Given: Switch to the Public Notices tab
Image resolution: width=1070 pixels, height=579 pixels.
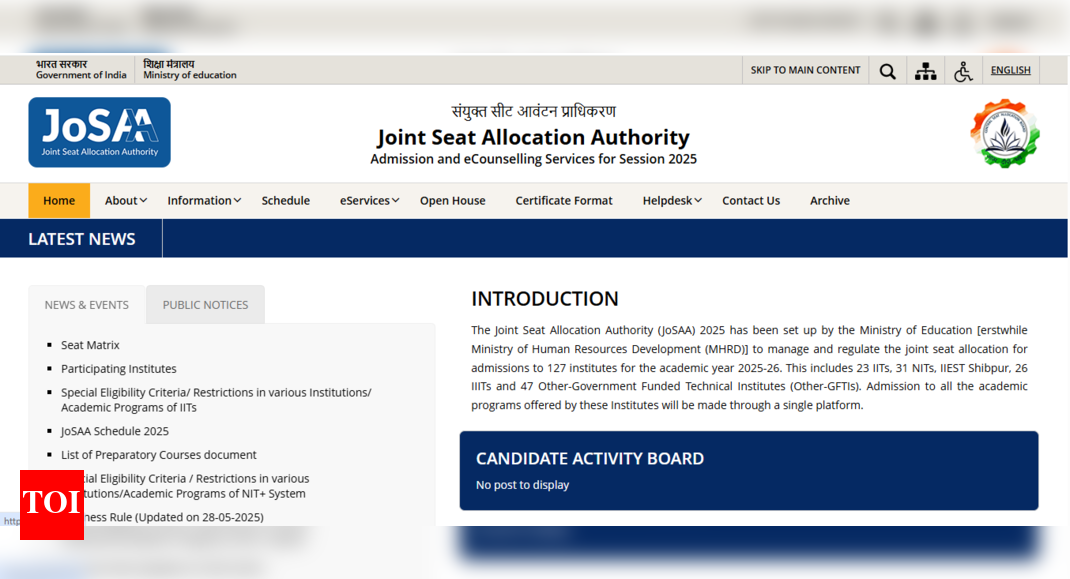Looking at the screenshot, I should point(205,305).
